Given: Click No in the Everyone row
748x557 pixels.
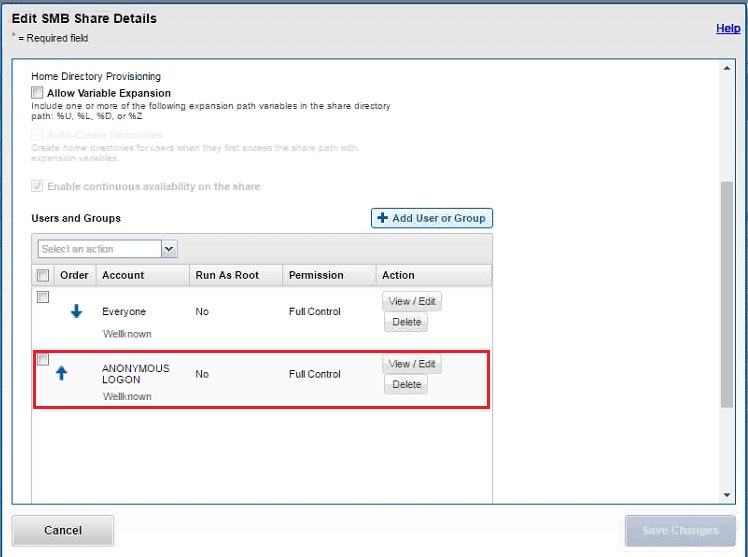Looking at the screenshot, I should click(202, 311).
